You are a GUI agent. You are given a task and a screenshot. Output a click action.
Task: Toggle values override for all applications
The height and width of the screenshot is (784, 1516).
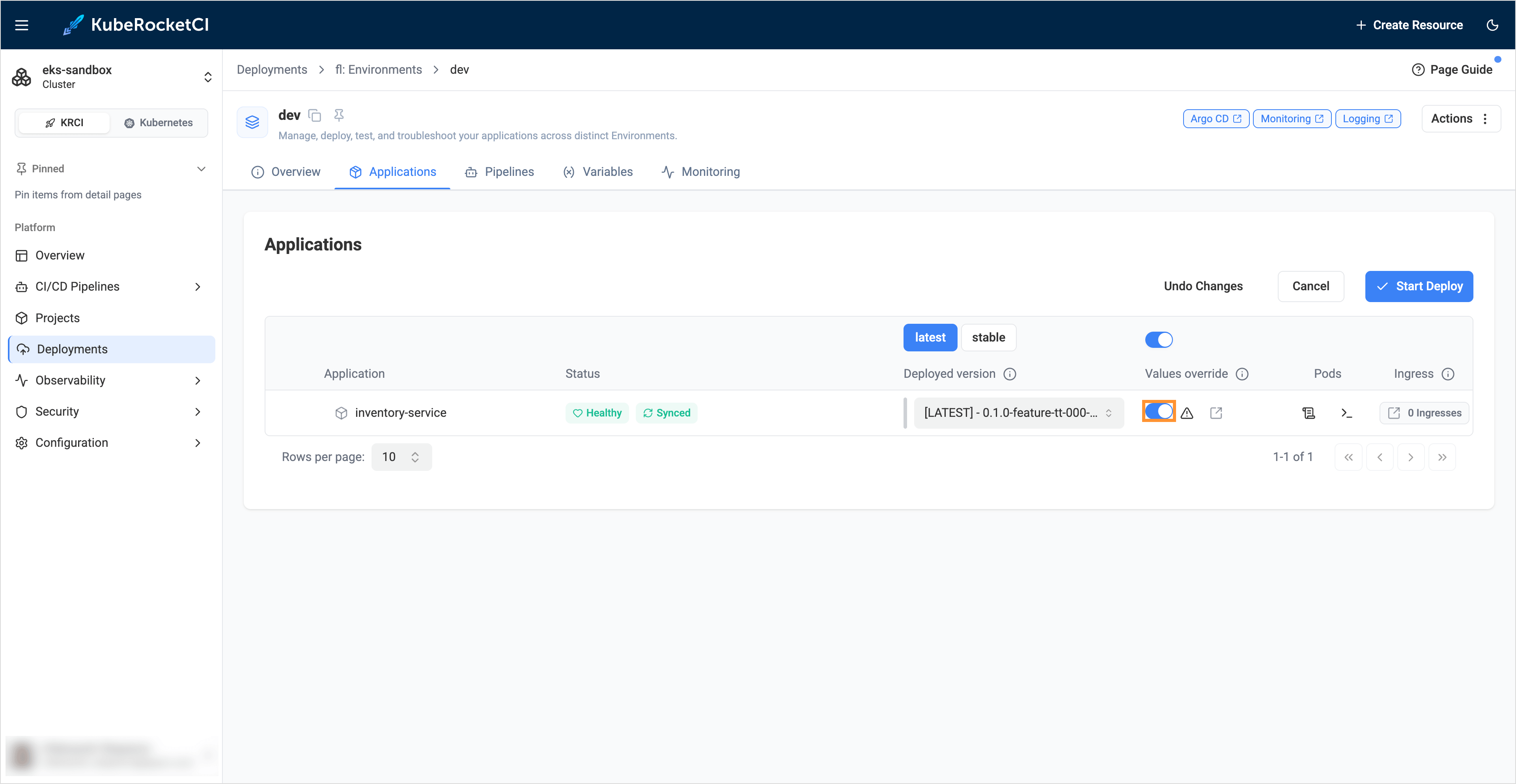pyautogui.click(x=1158, y=339)
